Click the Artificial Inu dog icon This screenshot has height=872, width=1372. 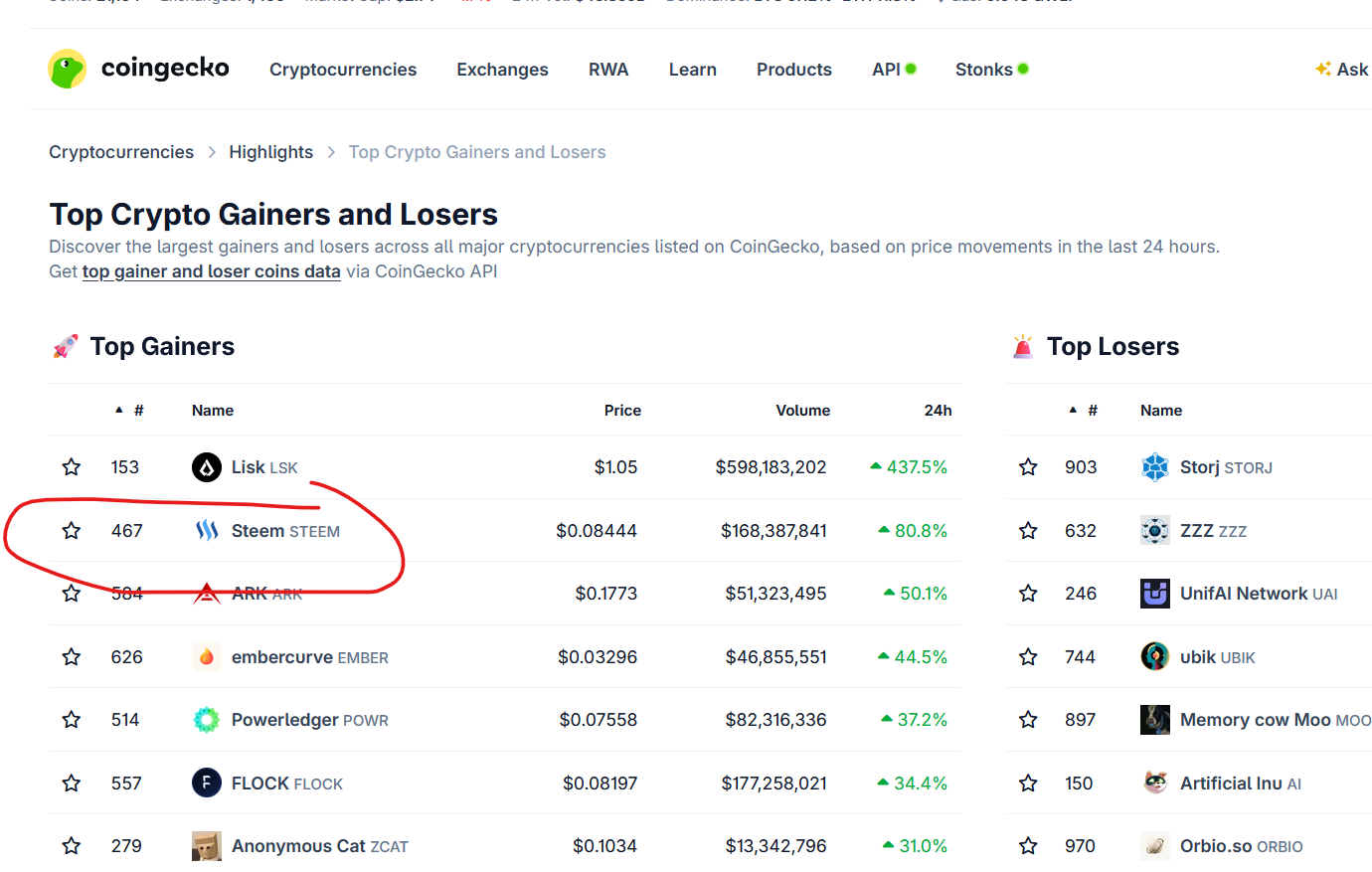(x=1155, y=784)
